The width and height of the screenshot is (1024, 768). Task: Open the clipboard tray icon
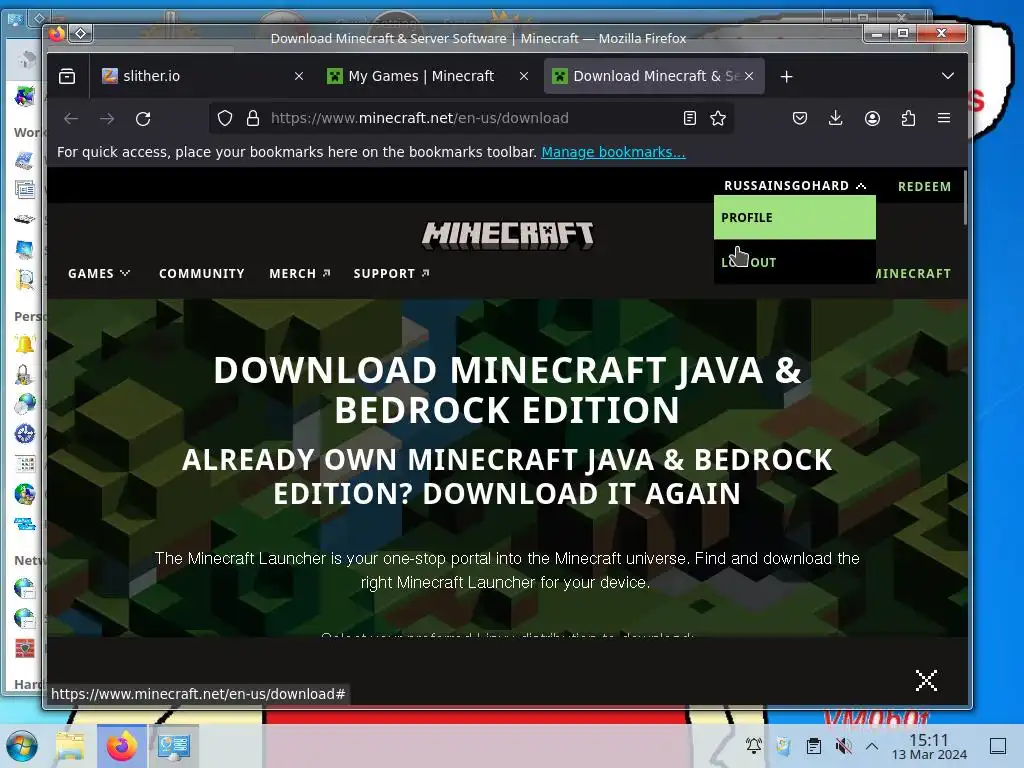[x=813, y=746]
